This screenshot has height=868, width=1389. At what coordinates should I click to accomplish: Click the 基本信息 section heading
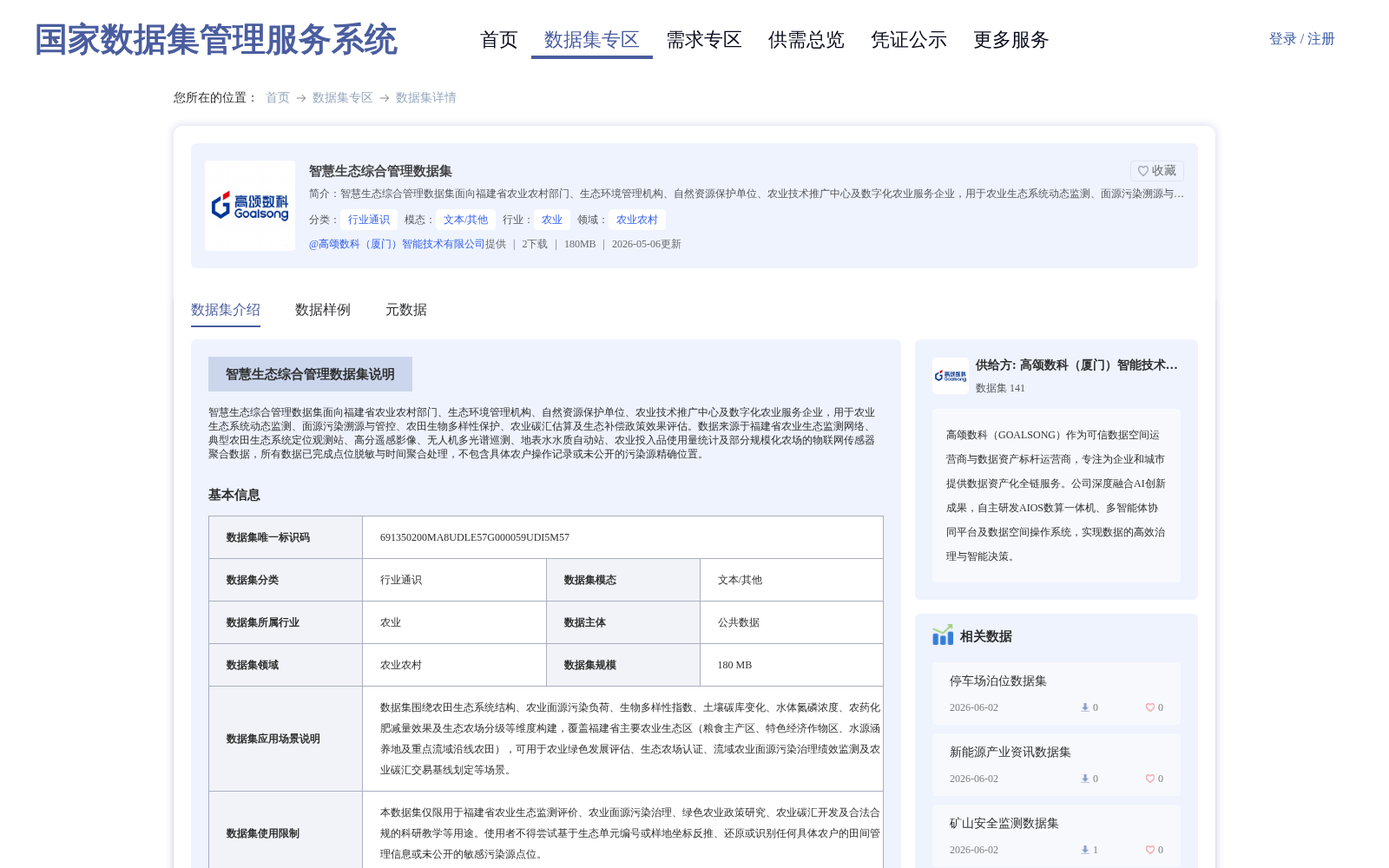point(234,495)
